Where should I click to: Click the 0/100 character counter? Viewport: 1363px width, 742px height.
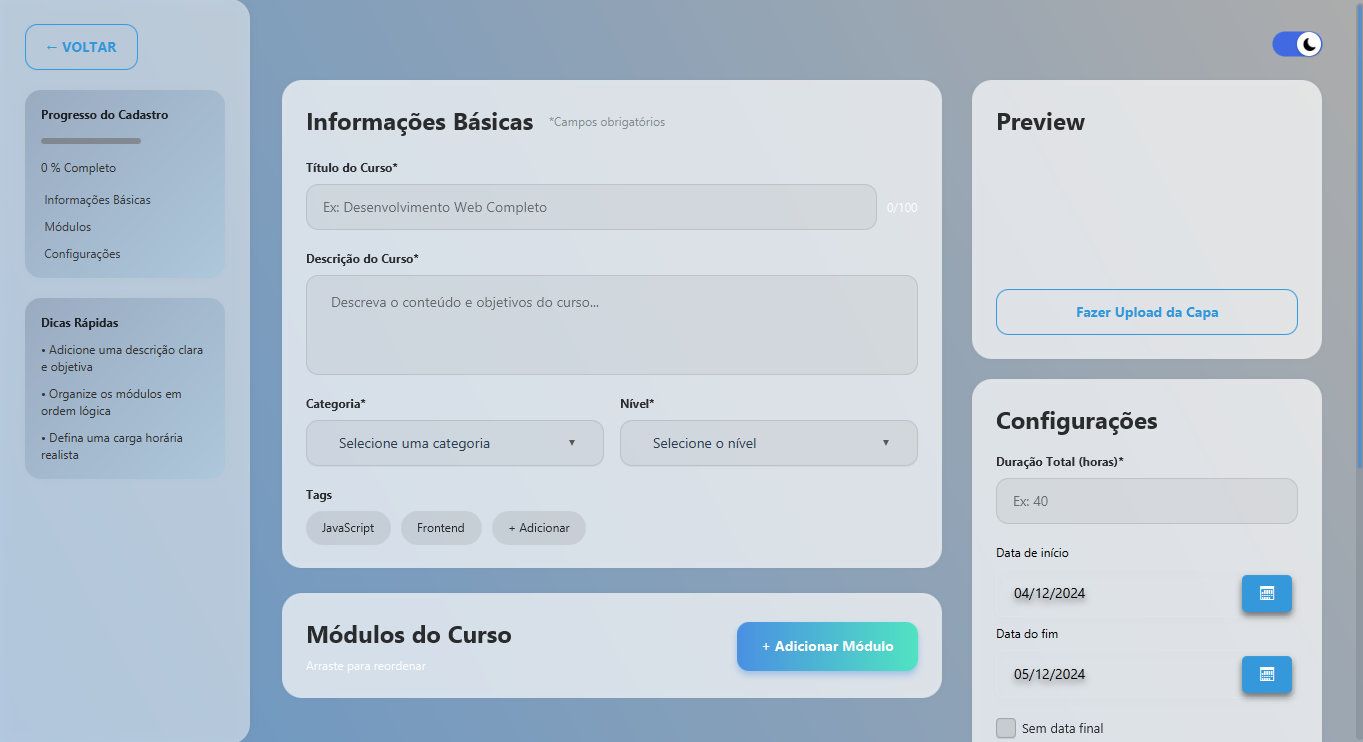tap(902, 208)
